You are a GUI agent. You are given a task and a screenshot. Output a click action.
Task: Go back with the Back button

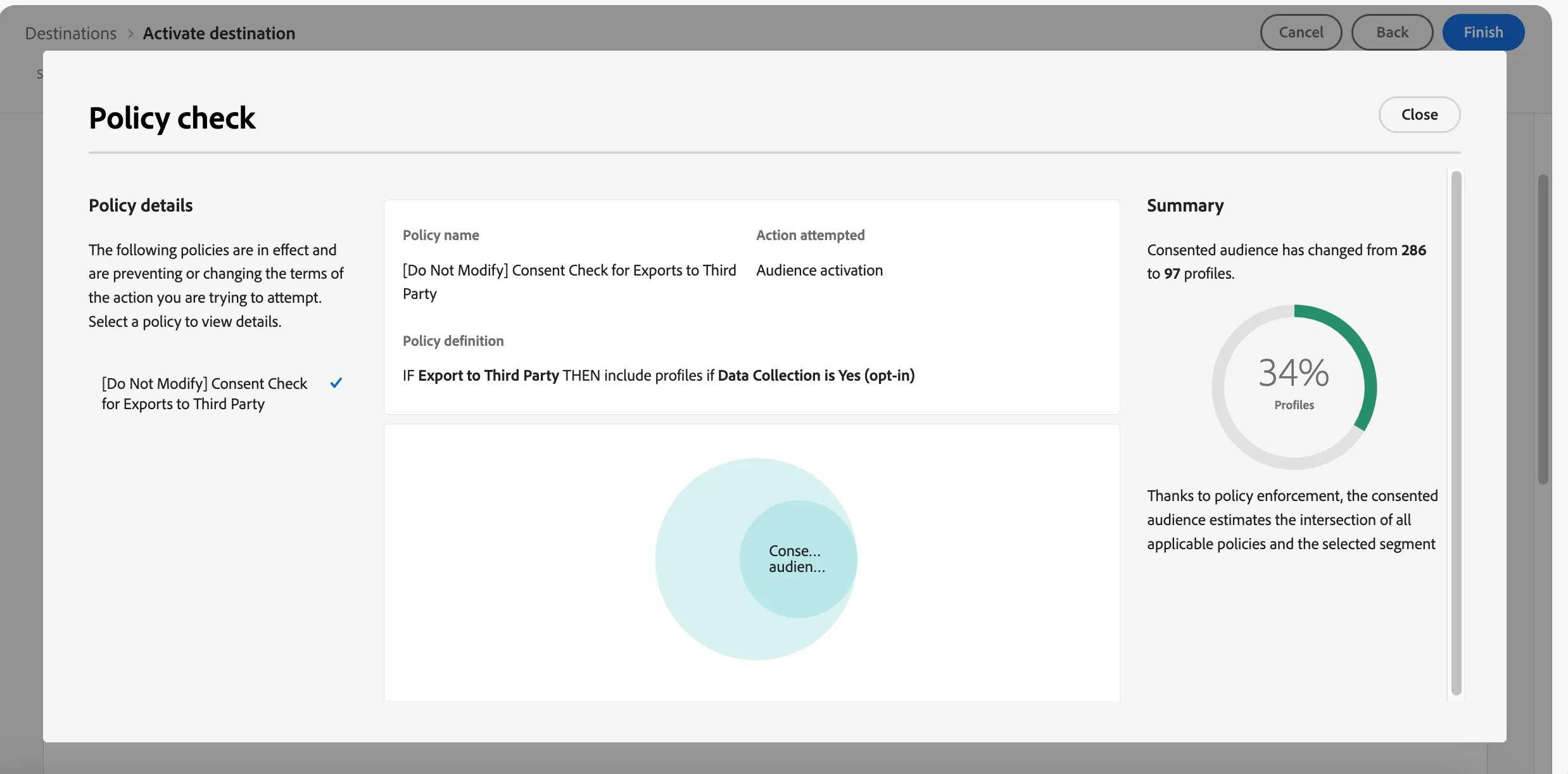1392,32
